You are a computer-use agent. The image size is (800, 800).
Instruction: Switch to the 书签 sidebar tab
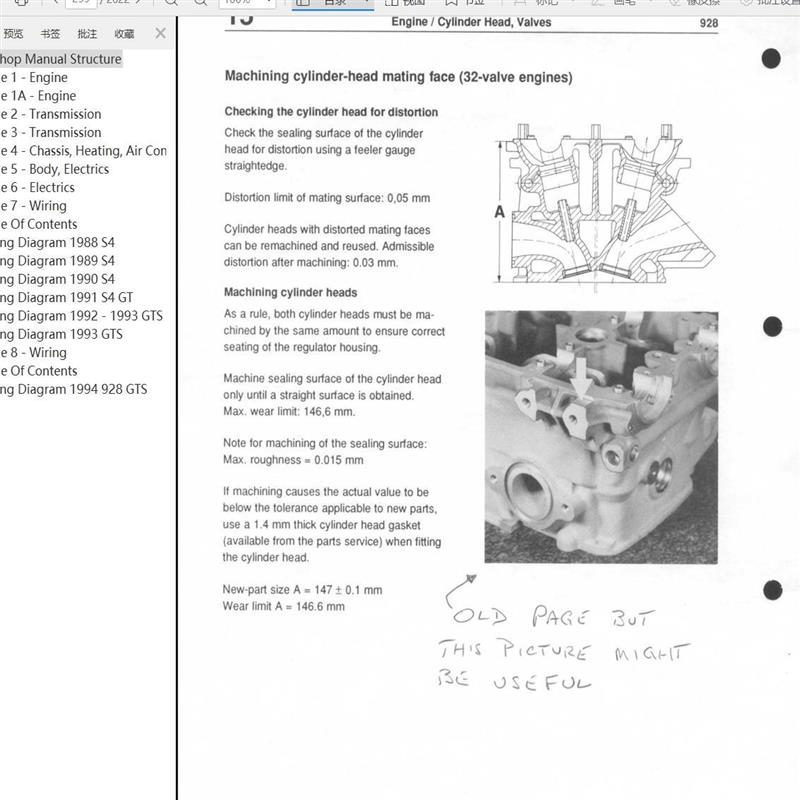(x=50, y=34)
